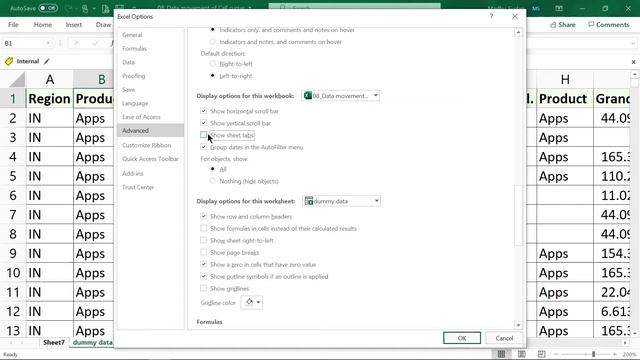This screenshot has width=640, height=360.
Task: Toggle Show outline symbols checkbox
Action: pyautogui.click(x=204, y=276)
